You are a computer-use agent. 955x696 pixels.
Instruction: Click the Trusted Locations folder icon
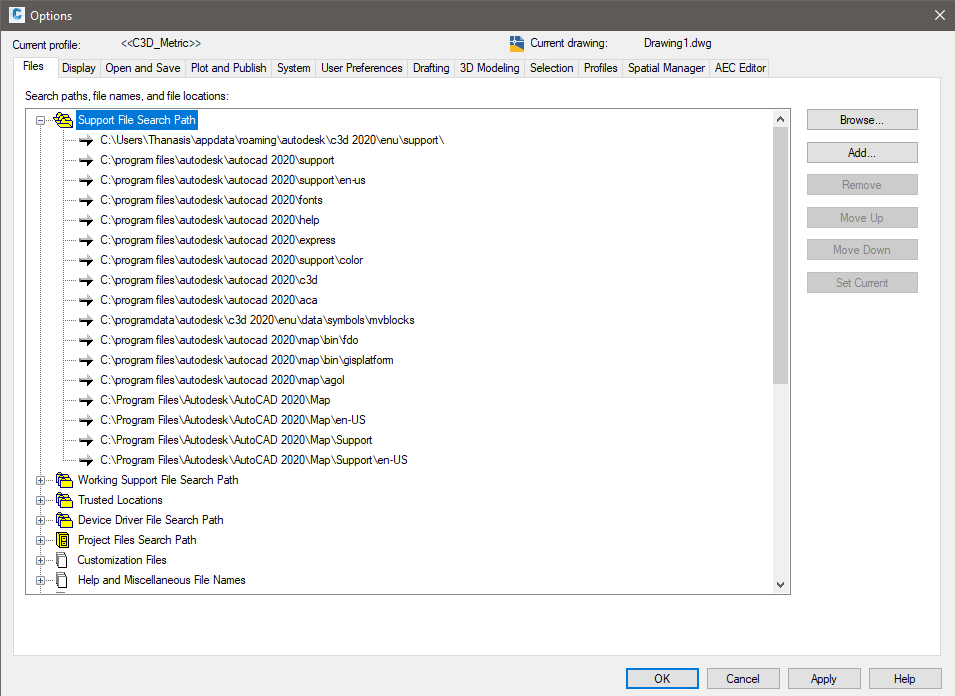63,500
